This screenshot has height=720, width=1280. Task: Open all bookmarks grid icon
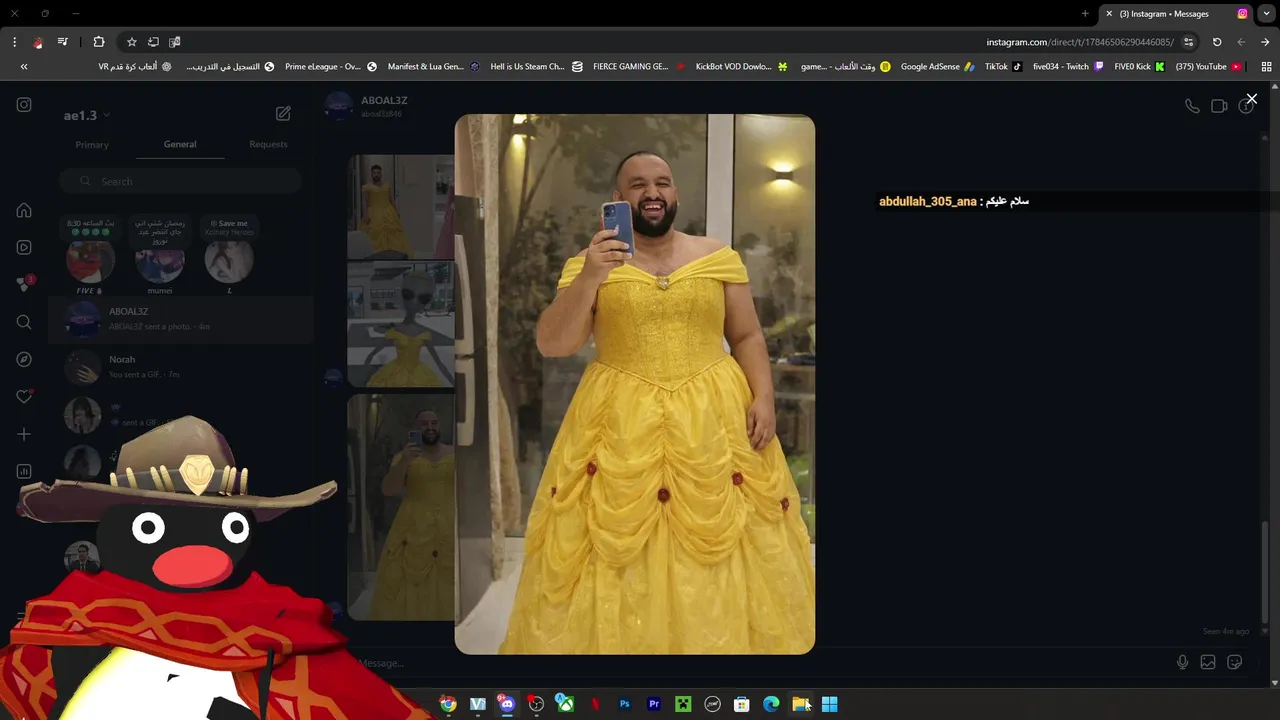coord(1266,67)
